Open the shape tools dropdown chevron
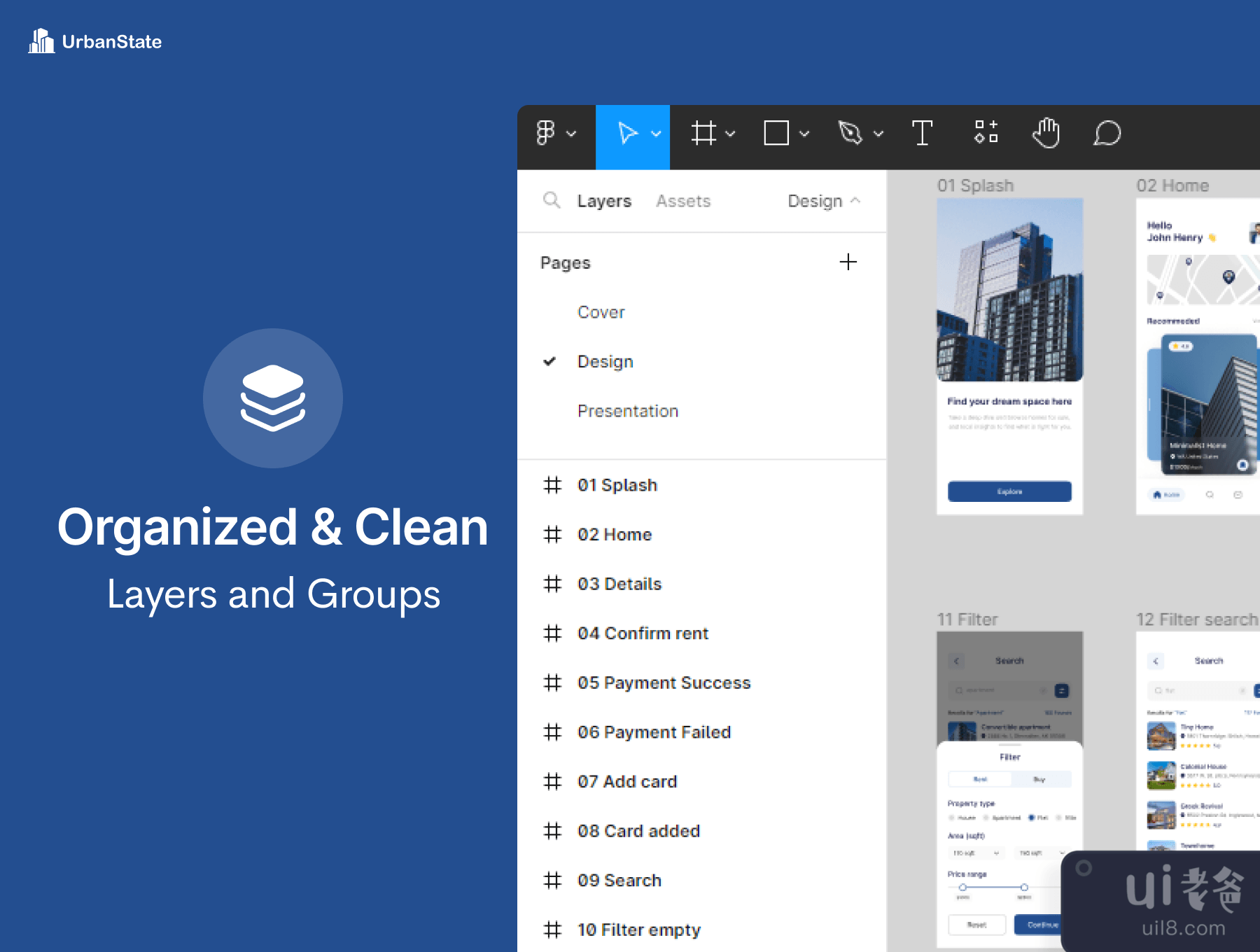 click(x=804, y=134)
